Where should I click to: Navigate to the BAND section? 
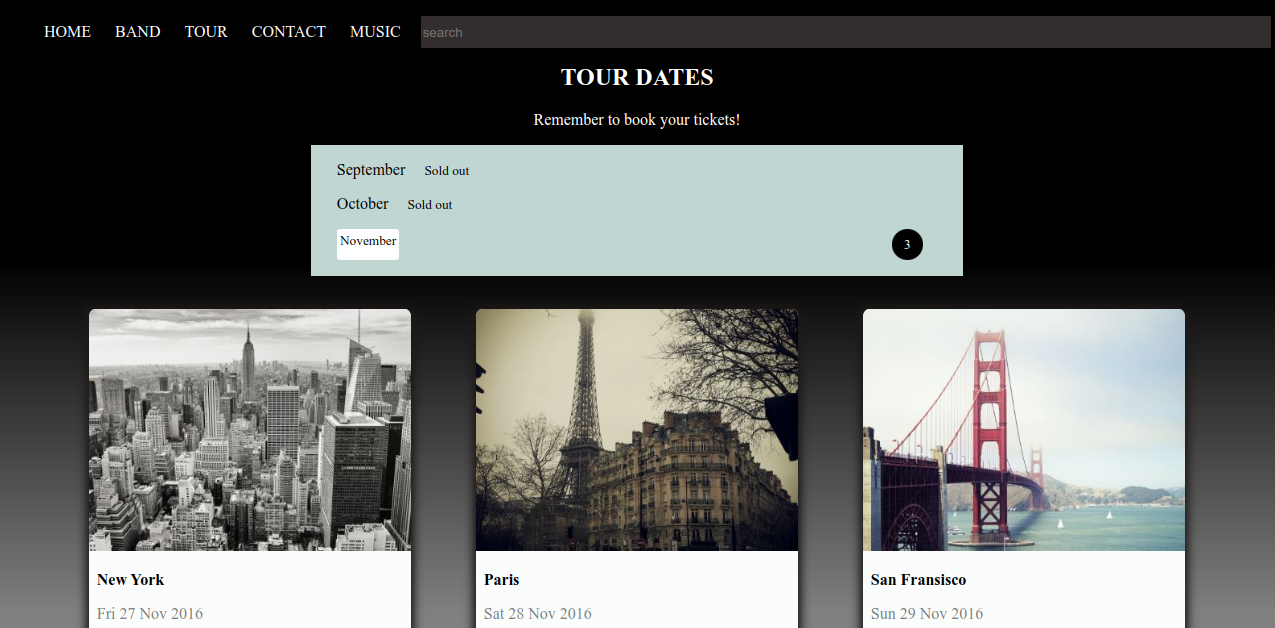(137, 31)
